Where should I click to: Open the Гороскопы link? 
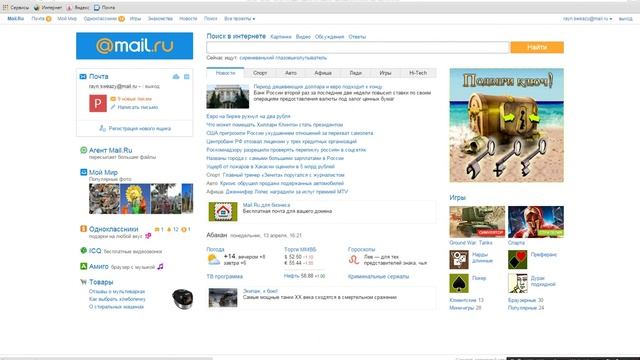click(x=361, y=249)
